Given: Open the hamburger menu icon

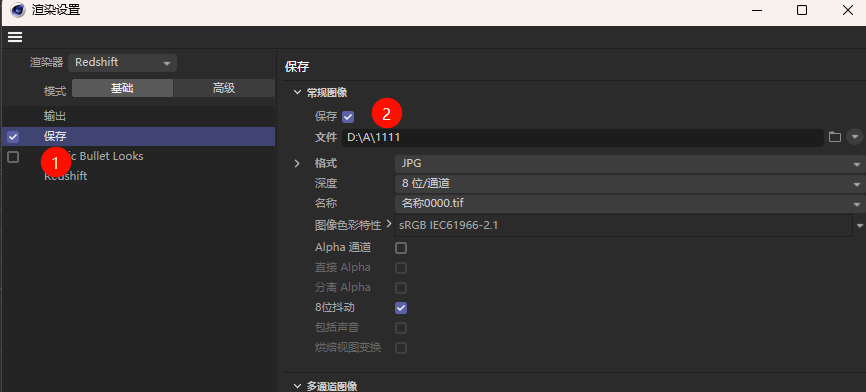Looking at the screenshot, I should pyautogui.click(x=14, y=37).
